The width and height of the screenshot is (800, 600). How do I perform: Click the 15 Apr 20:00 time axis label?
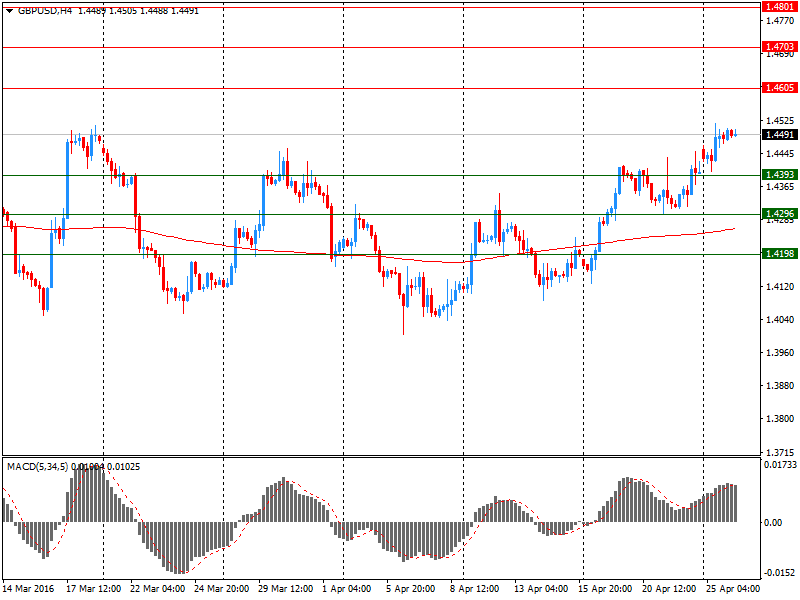pyautogui.click(x=605, y=589)
